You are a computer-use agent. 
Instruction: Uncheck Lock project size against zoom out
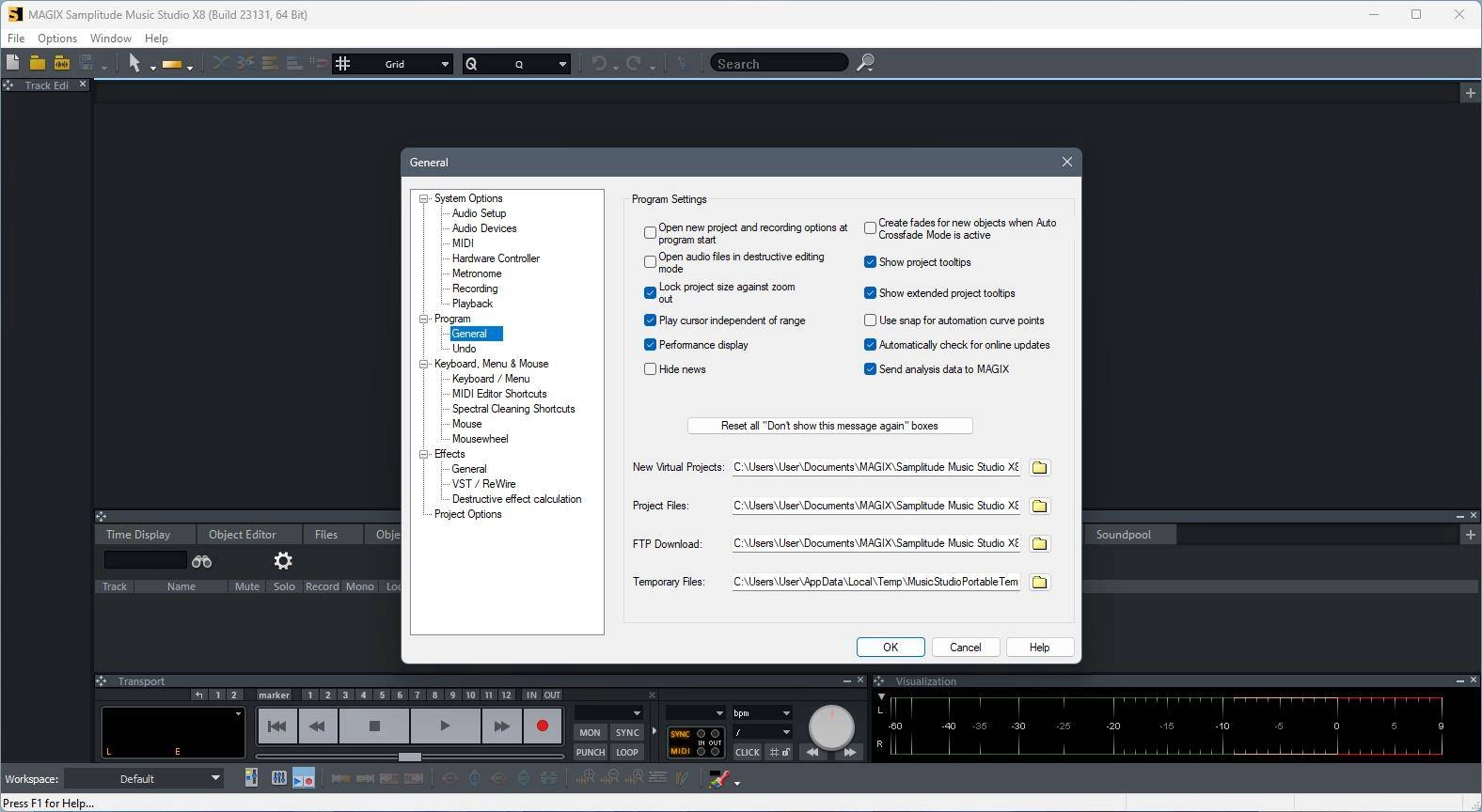click(650, 292)
